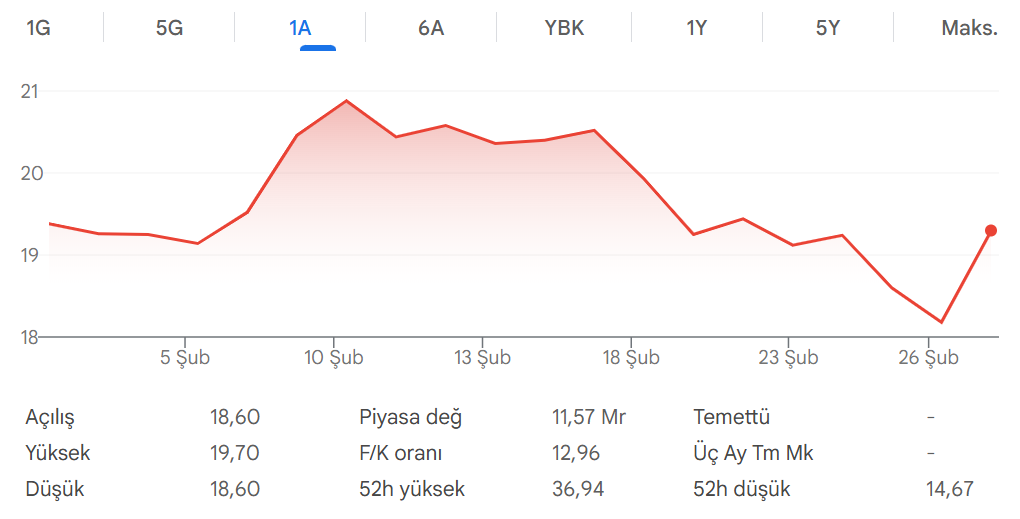Switch chart to 5Y range
Viewport: 1020px width, 519px height.
coord(828,28)
